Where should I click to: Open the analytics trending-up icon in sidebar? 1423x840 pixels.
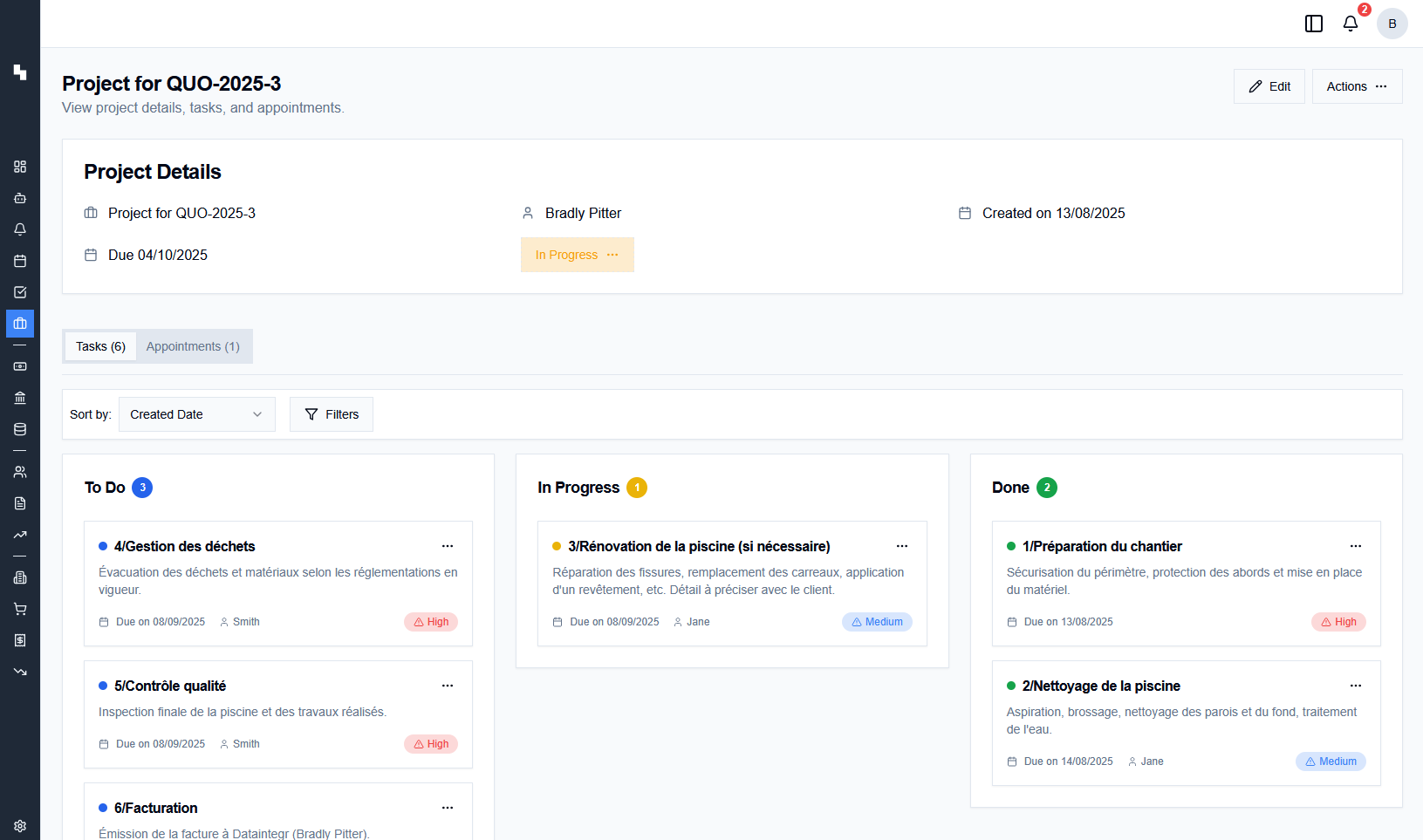[20, 535]
